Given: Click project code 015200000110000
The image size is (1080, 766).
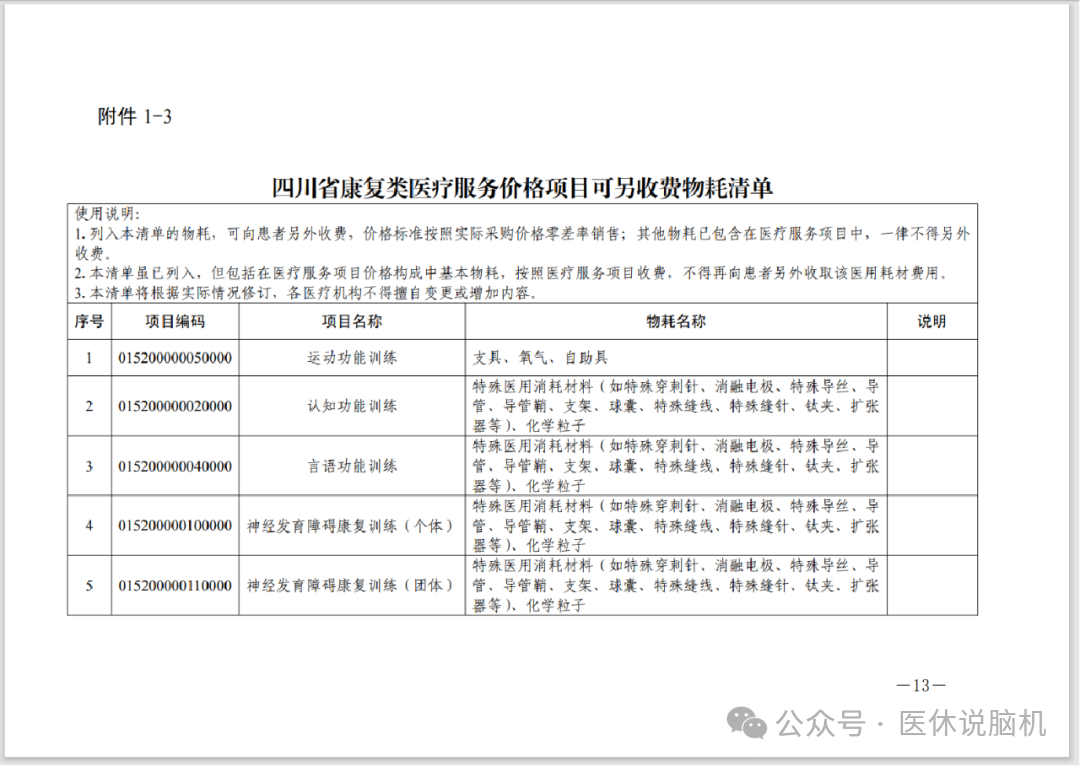Looking at the screenshot, I should (x=175, y=586).
